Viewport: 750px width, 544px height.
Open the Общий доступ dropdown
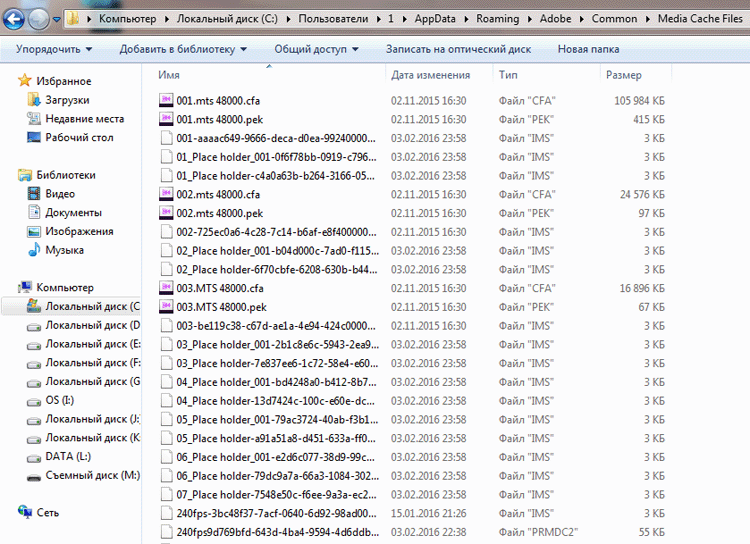(x=316, y=49)
